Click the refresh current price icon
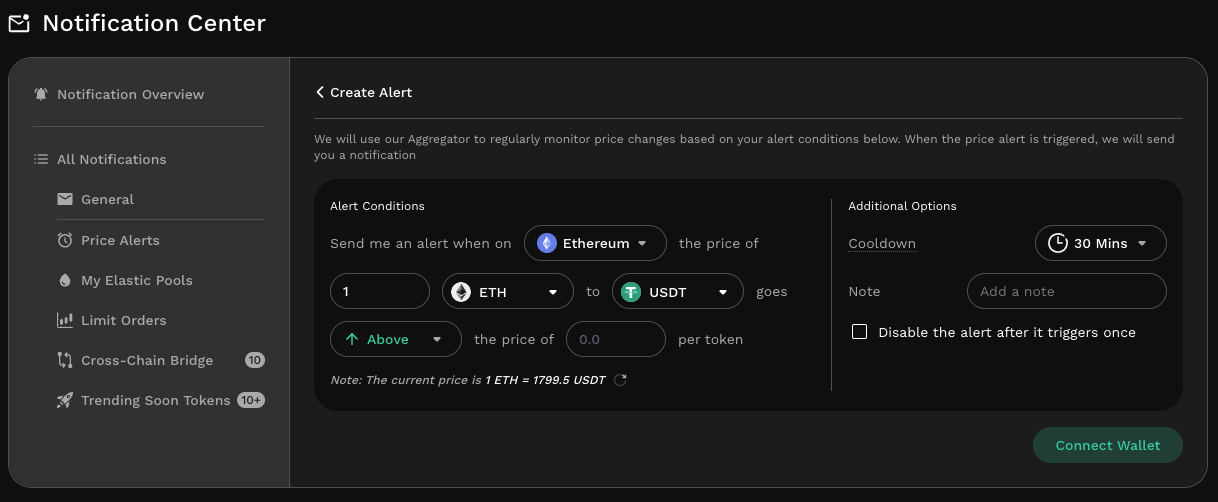The height and width of the screenshot is (502, 1218). pos(620,380)
